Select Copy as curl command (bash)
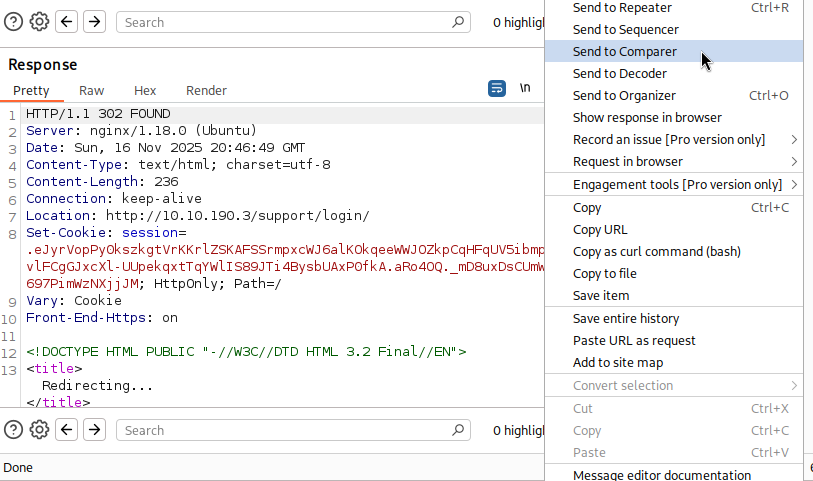This screenshot has width=813, height=481. tap(674, 251)
